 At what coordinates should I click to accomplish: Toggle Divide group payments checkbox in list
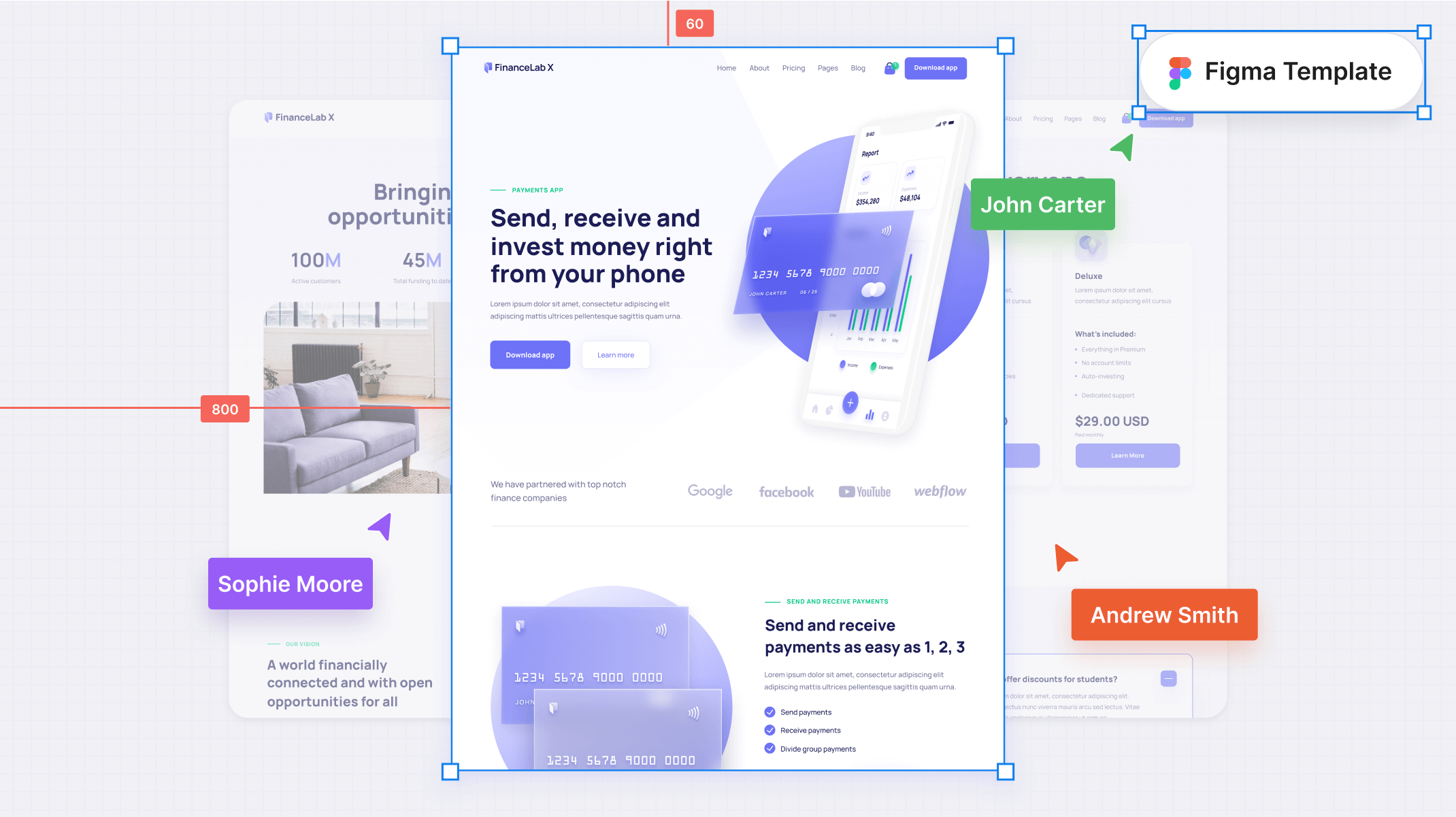tap(771, 749)
